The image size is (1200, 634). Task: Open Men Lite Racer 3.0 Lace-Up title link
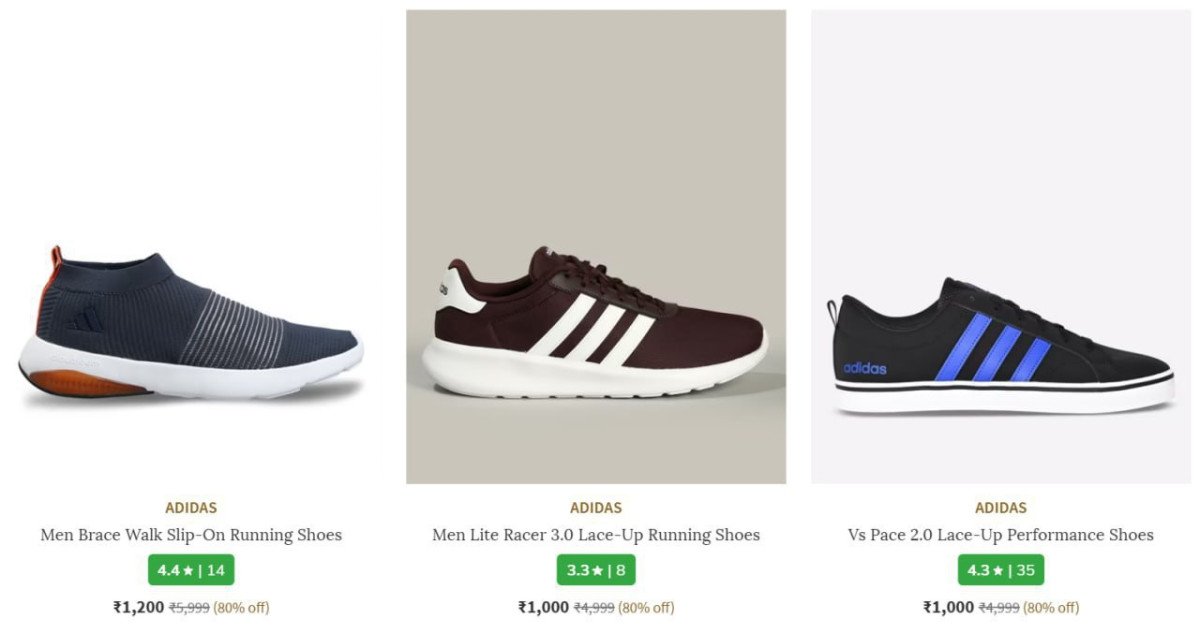(596, 535)
